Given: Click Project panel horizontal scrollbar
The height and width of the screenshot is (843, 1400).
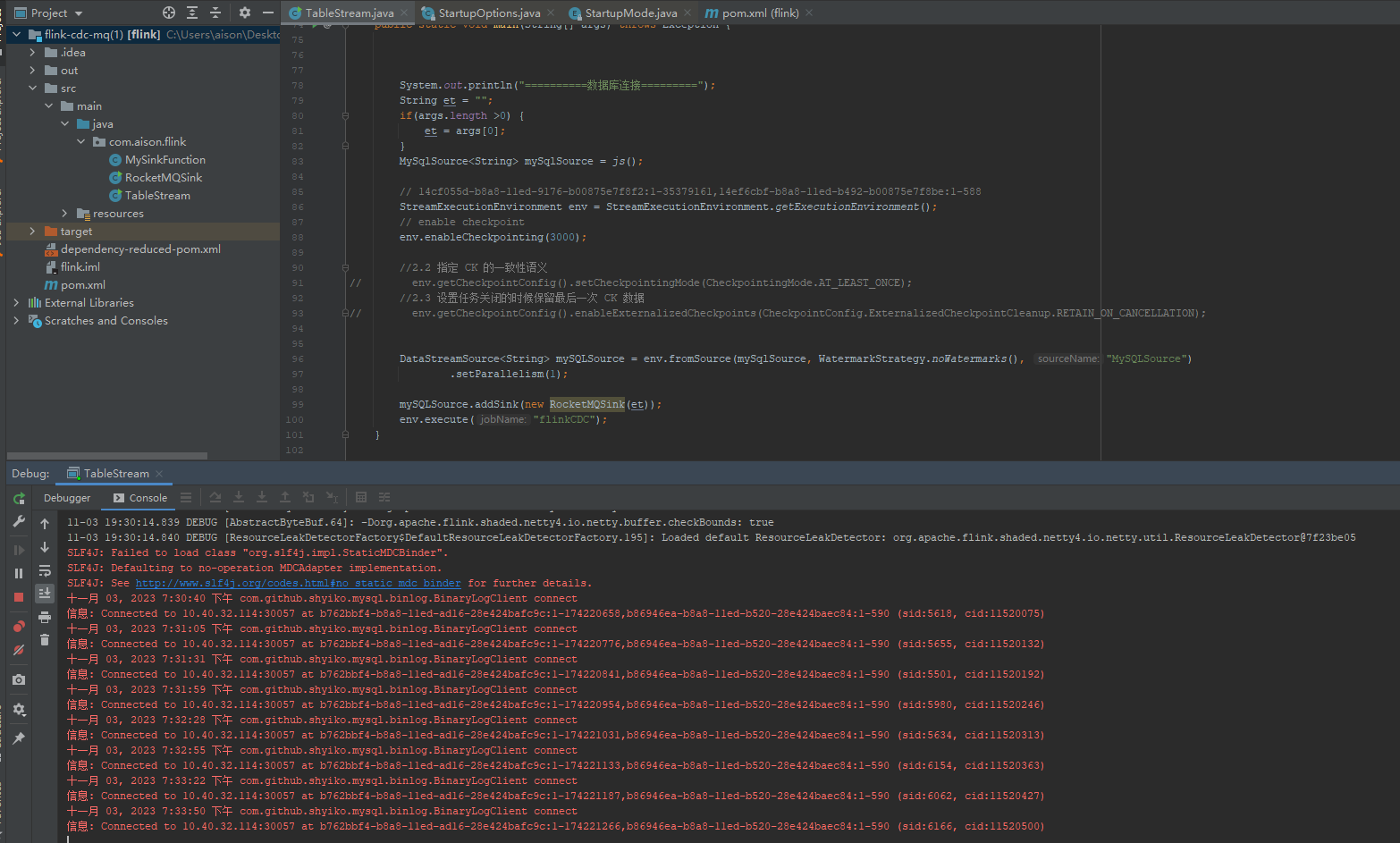Looking at the screenshot, I should click(x=107, y=456).
